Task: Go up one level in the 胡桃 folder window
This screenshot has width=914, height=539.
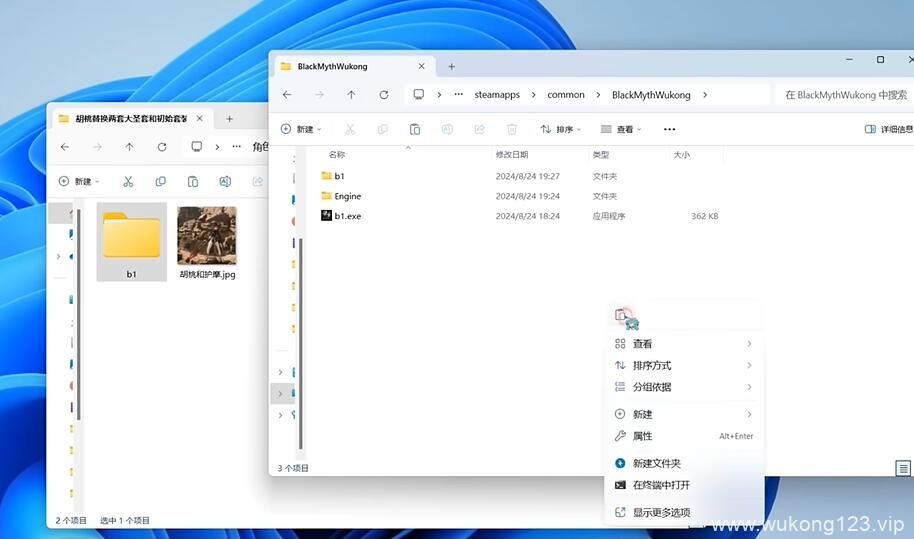Action: (129, 147)
